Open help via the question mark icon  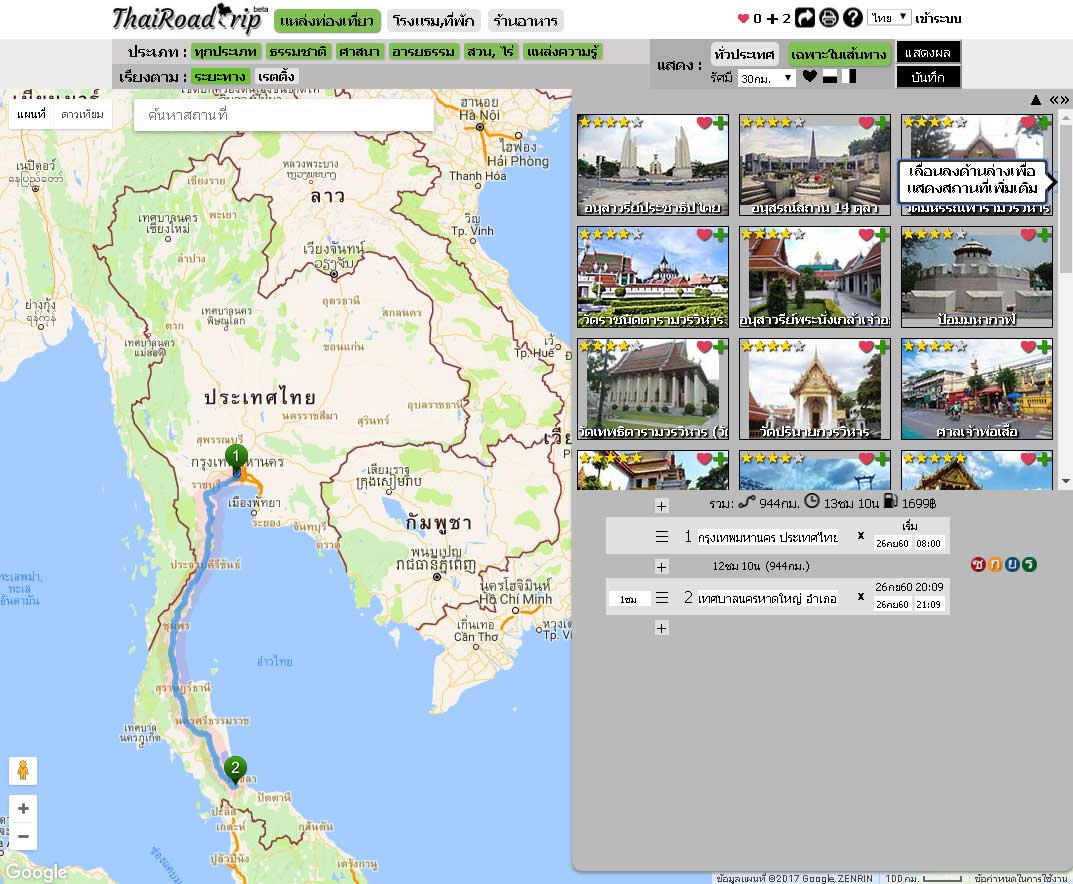(x=853, y=18)
